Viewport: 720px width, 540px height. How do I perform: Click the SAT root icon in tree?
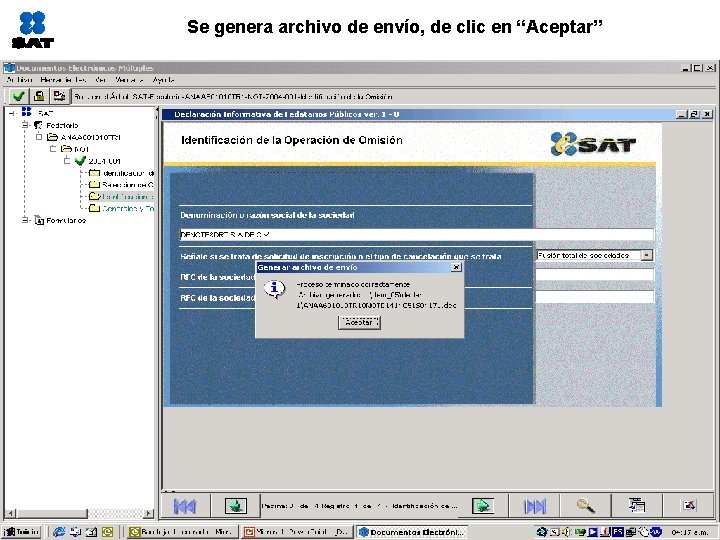pos(27,112)
